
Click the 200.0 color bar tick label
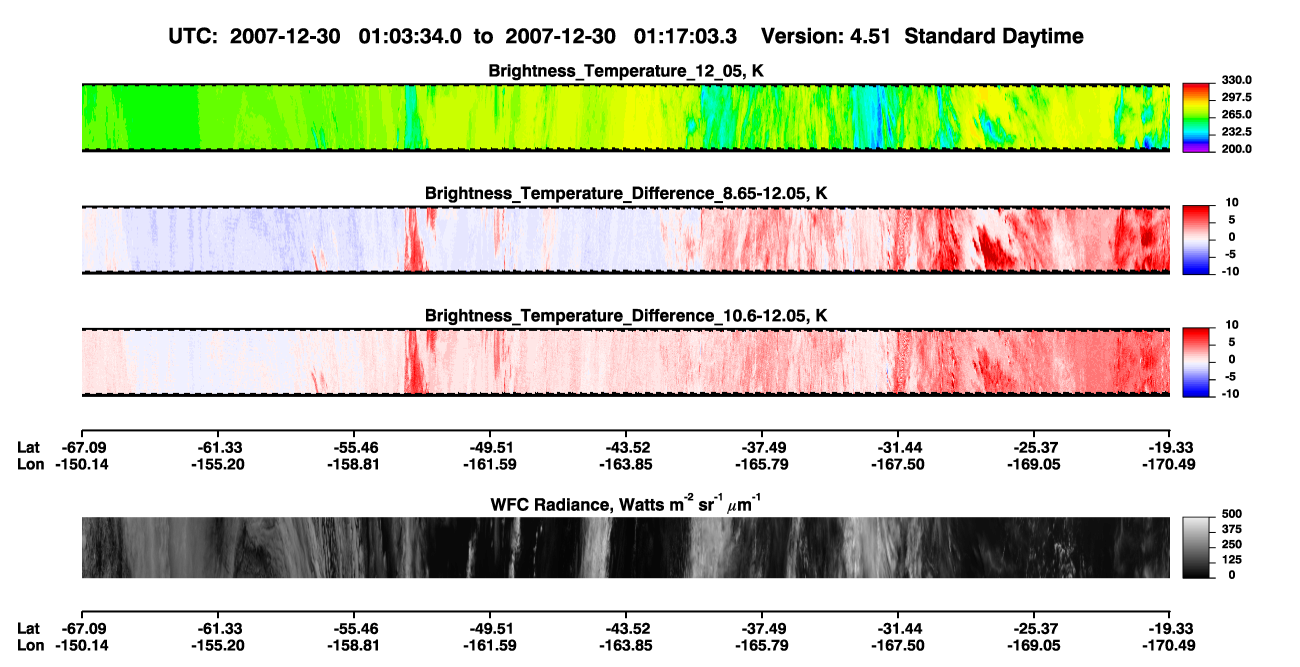tap(1236, 148)
